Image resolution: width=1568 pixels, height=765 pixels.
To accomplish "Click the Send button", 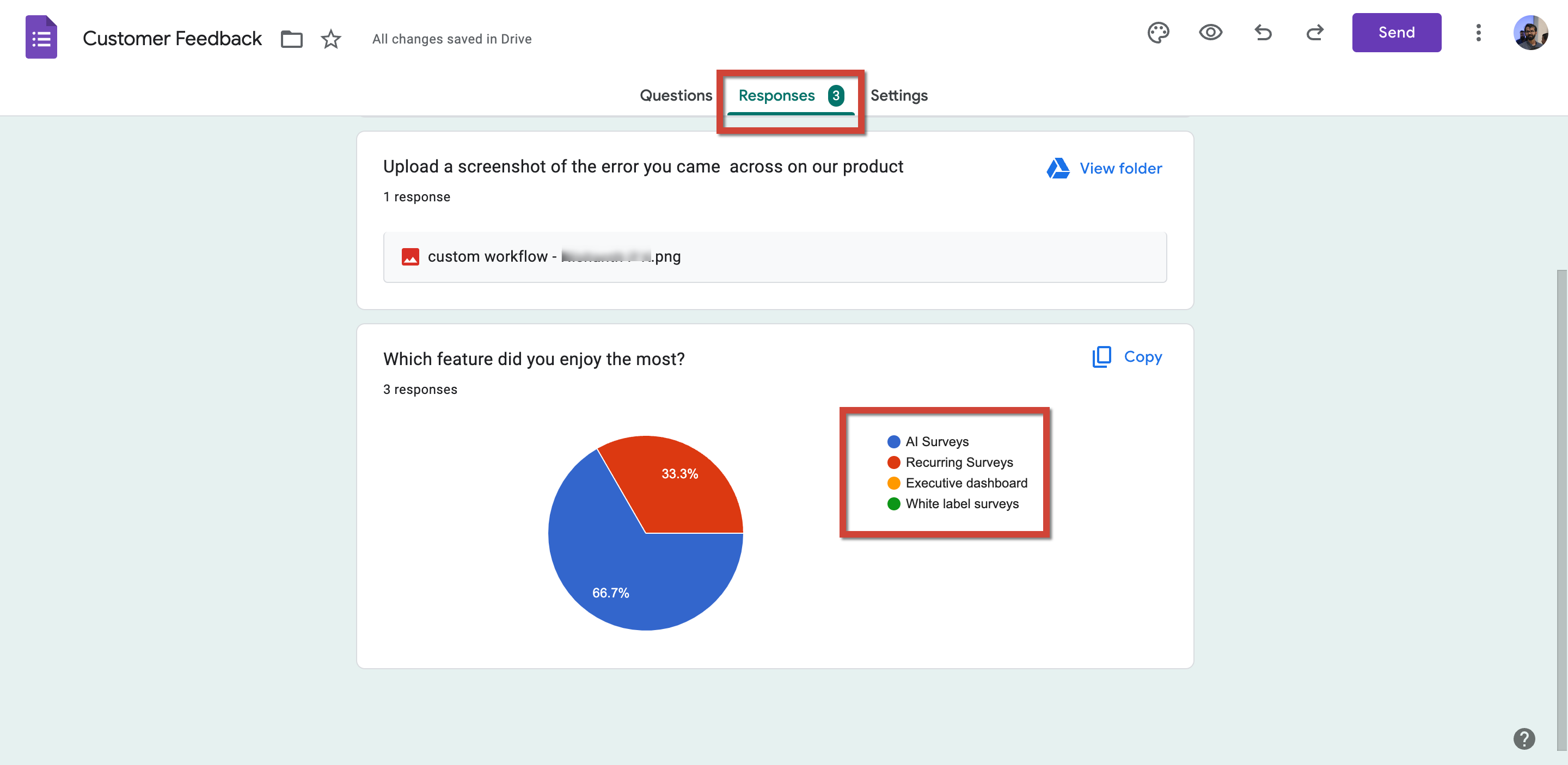I will point(1396,32).
